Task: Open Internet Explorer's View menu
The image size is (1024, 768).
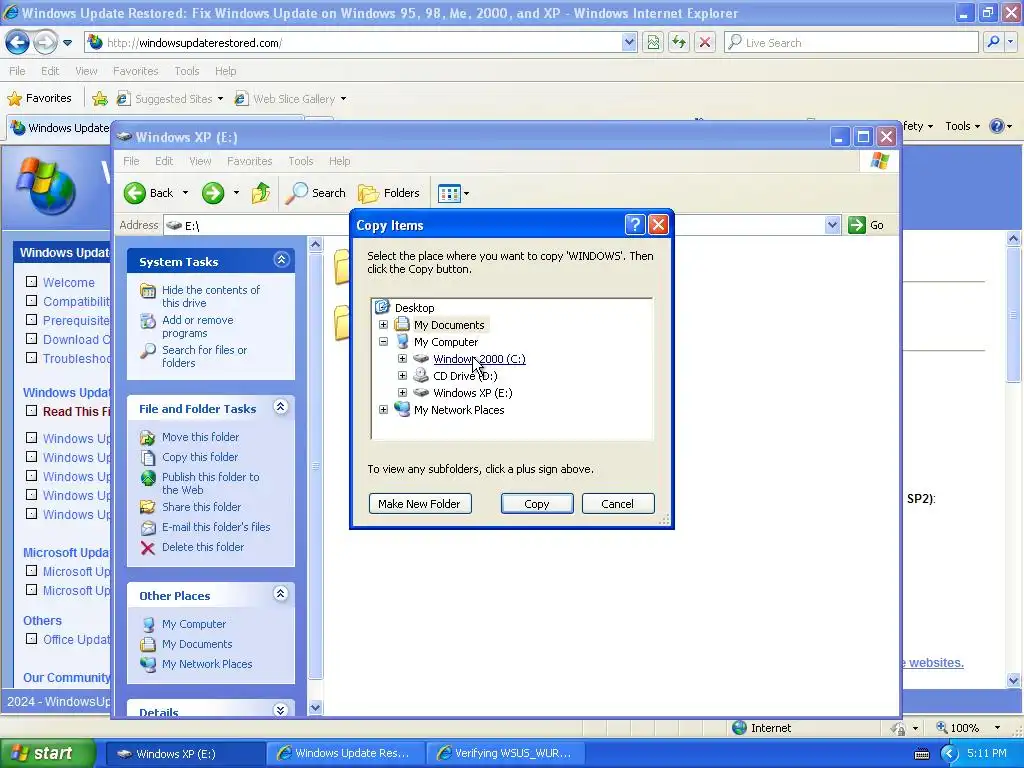Action: [x=86, y=71]
